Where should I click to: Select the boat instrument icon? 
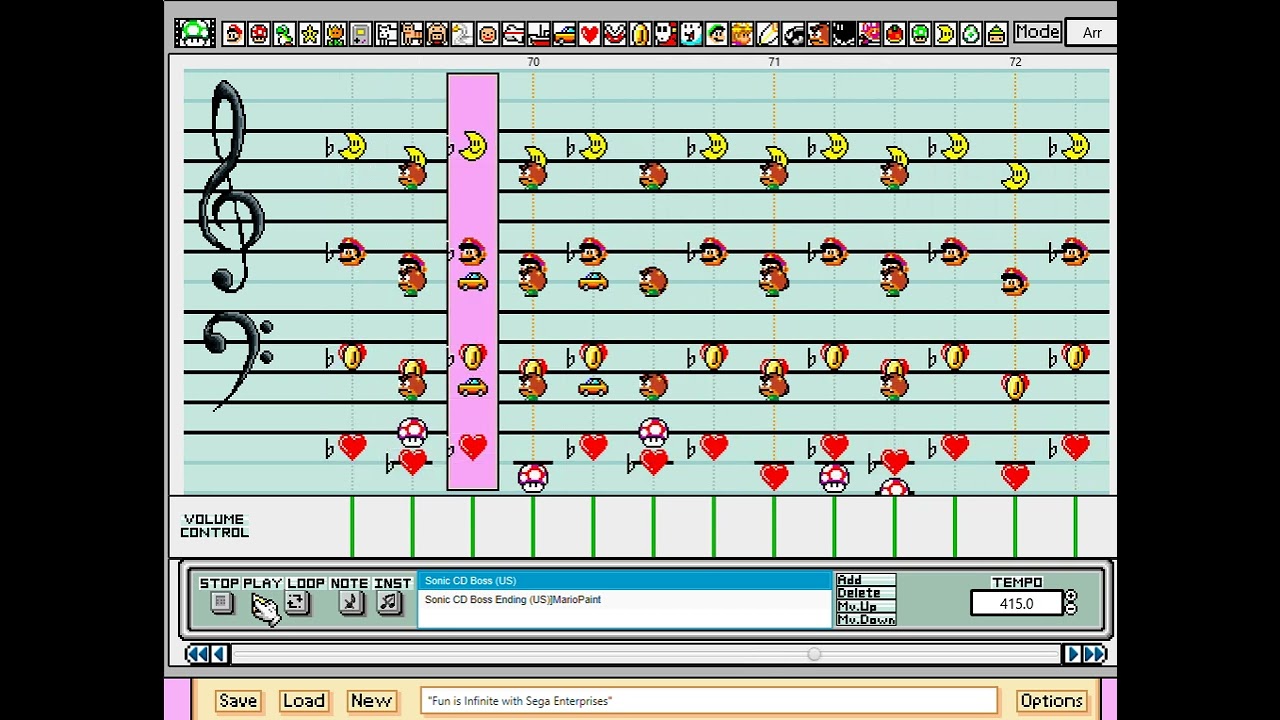pyautogui.click(x=539, y=34)
